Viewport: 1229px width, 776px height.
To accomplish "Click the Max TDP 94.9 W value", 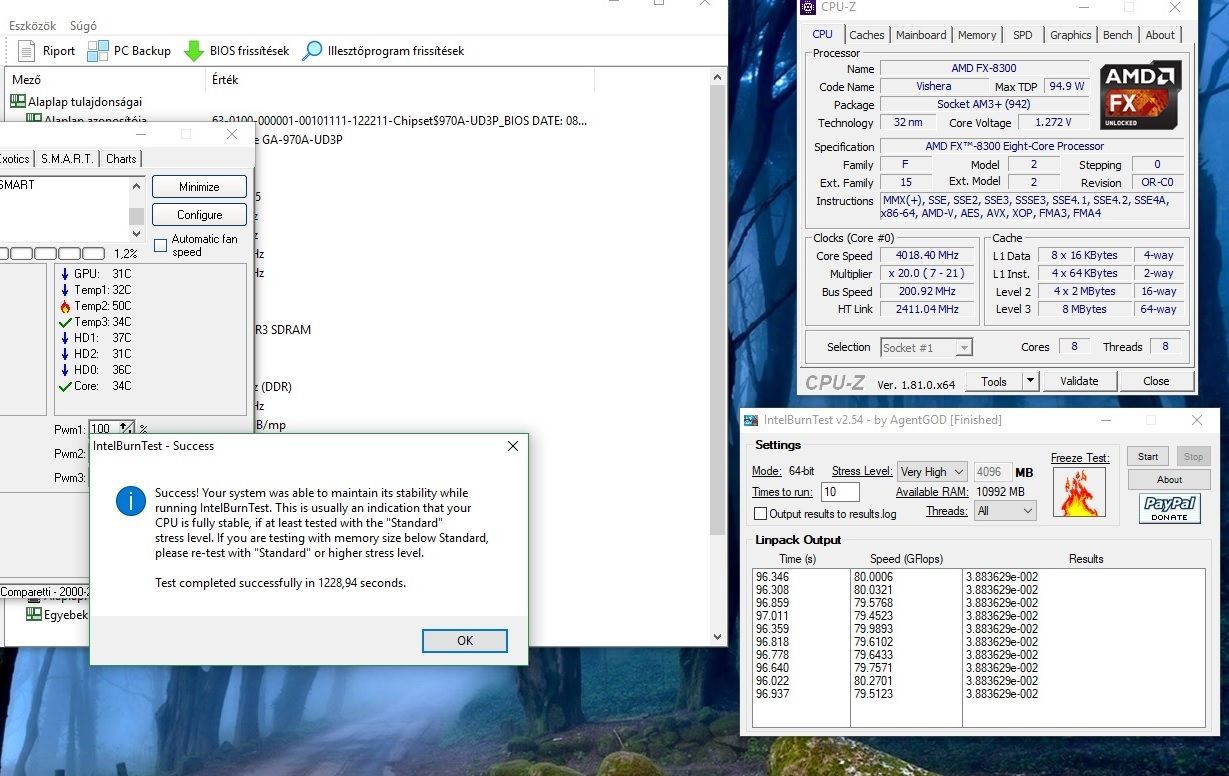I will [1067, 87].
